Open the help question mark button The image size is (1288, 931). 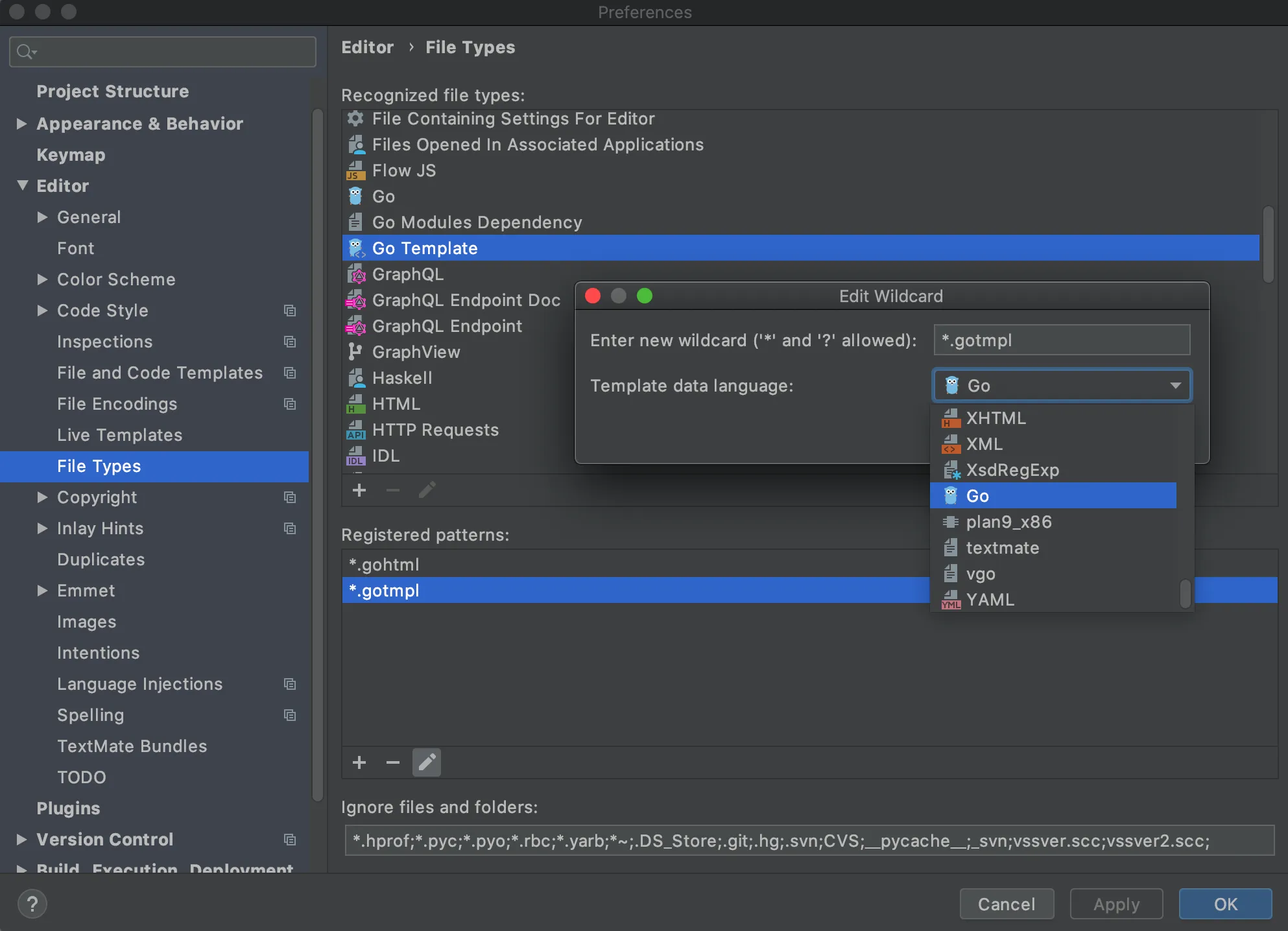(x=32, y=904)
